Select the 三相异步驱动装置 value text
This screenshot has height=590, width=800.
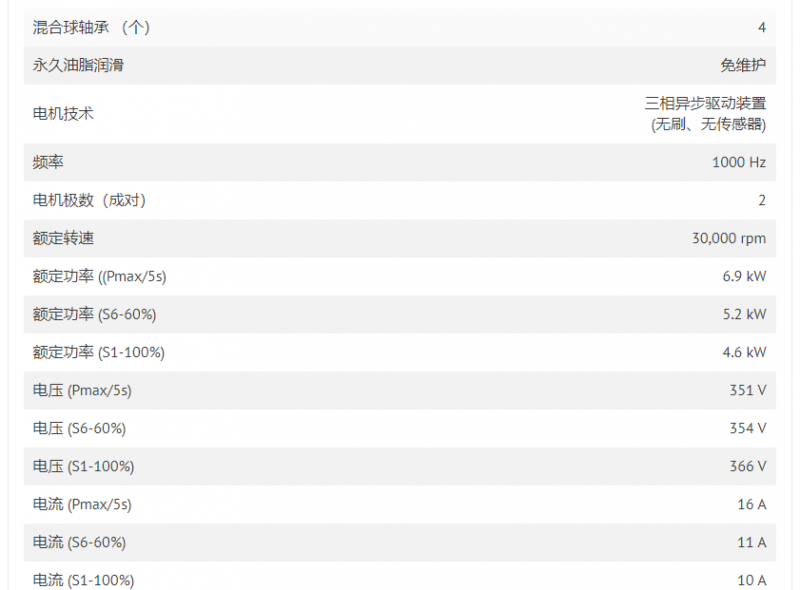pyautogui.click(x=705, y=103)
